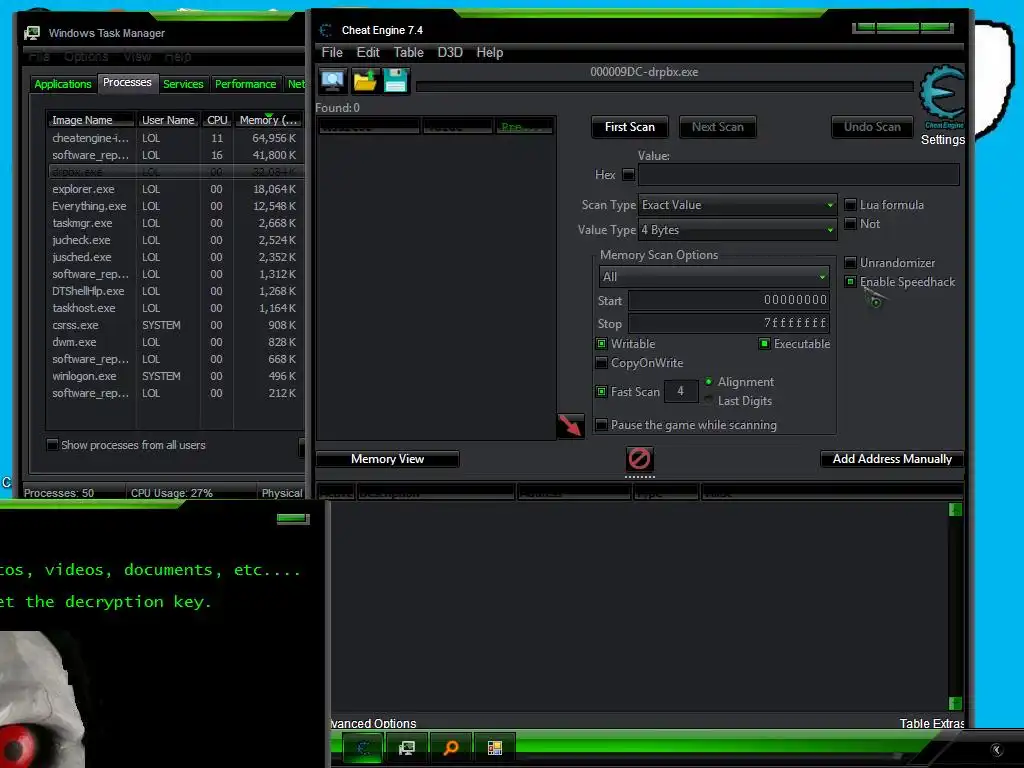Image resolution: width=1024 pixels, height=768 pixels.
Task: Toggle the Fast Scan checkbox
Action: [x=601, y=392]
